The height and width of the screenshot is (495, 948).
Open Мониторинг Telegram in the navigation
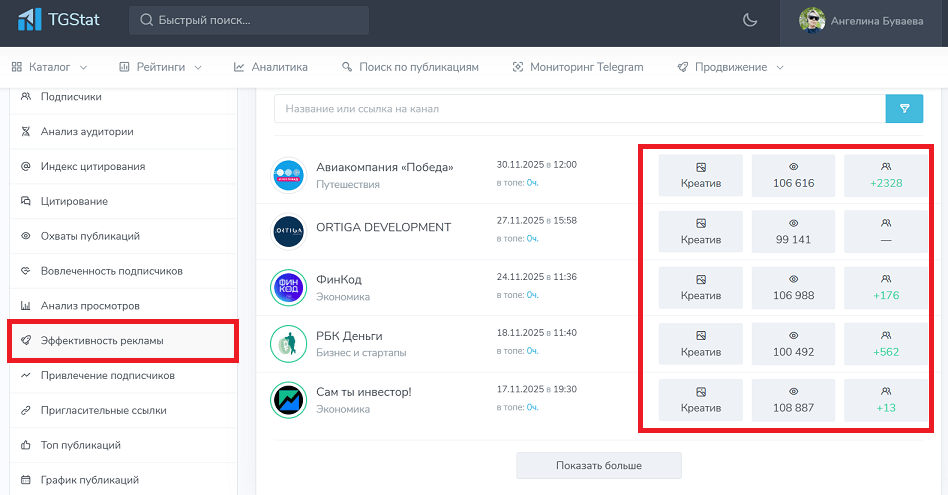pos(578,67)
